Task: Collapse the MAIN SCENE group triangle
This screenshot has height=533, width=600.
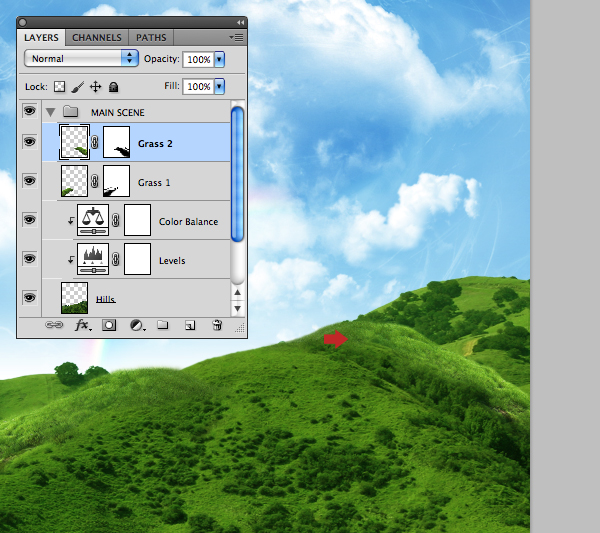Action: pos(51,112)
